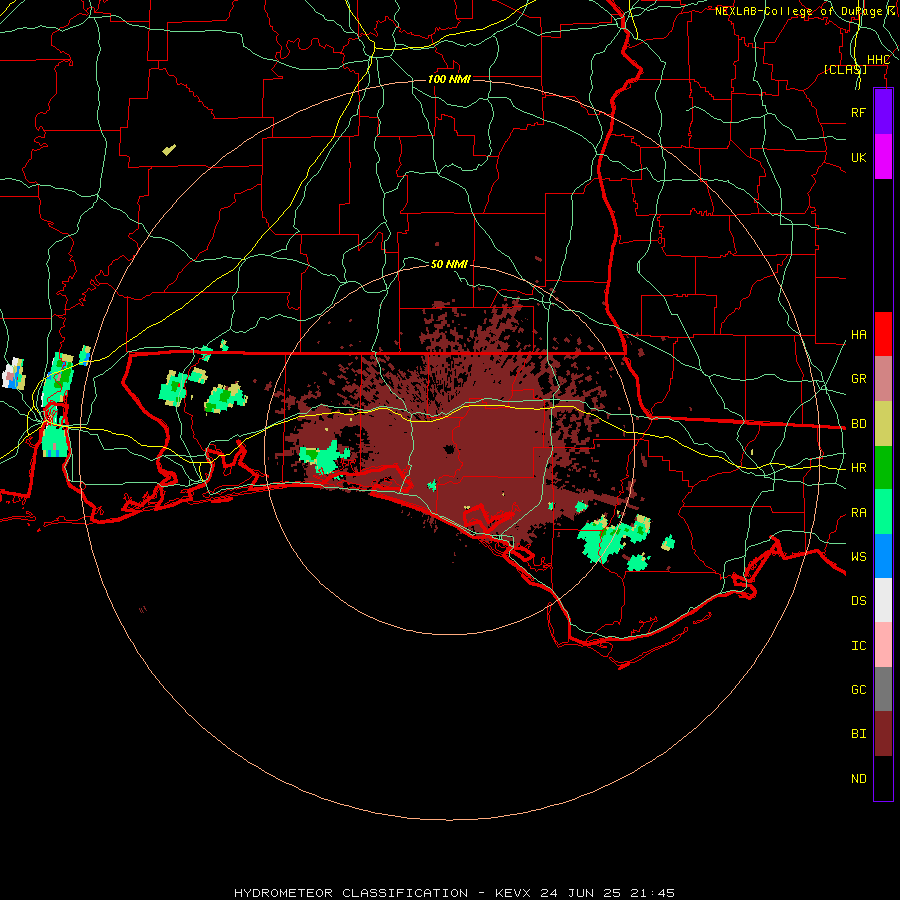This screenshot has height=900, width=900.
Task: Click the GC gray legend swatch
Action: point(883,689)
